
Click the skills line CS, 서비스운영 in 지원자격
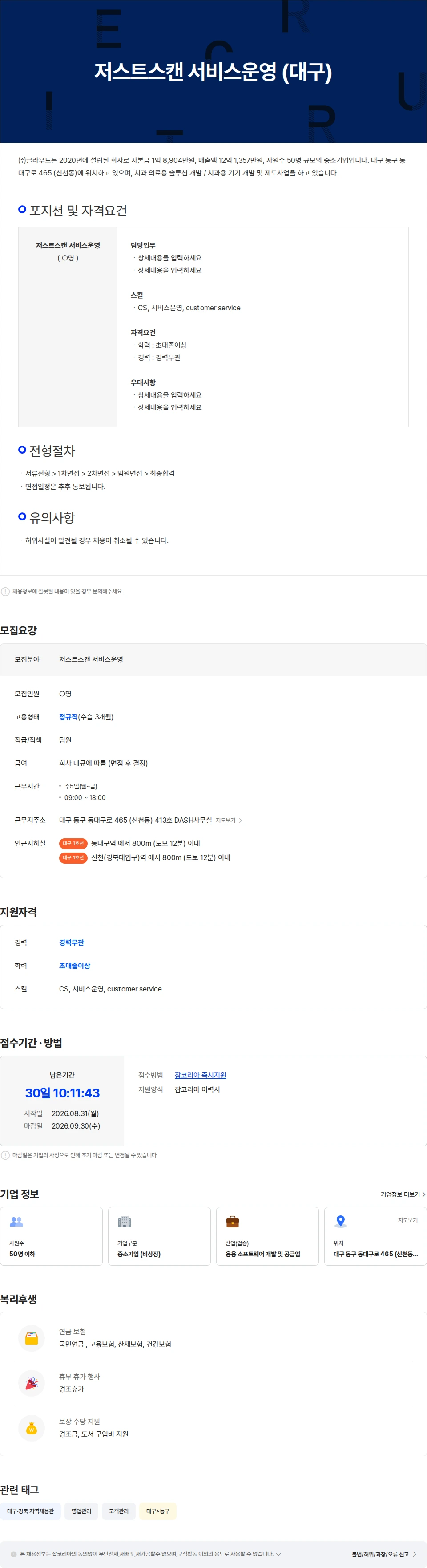[x=110, y=988]
